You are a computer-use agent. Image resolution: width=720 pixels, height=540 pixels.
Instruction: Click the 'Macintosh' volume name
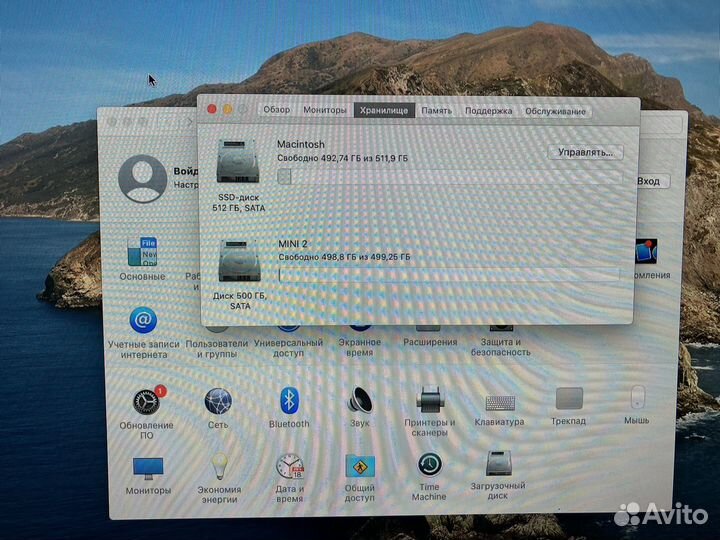[301, 144]
